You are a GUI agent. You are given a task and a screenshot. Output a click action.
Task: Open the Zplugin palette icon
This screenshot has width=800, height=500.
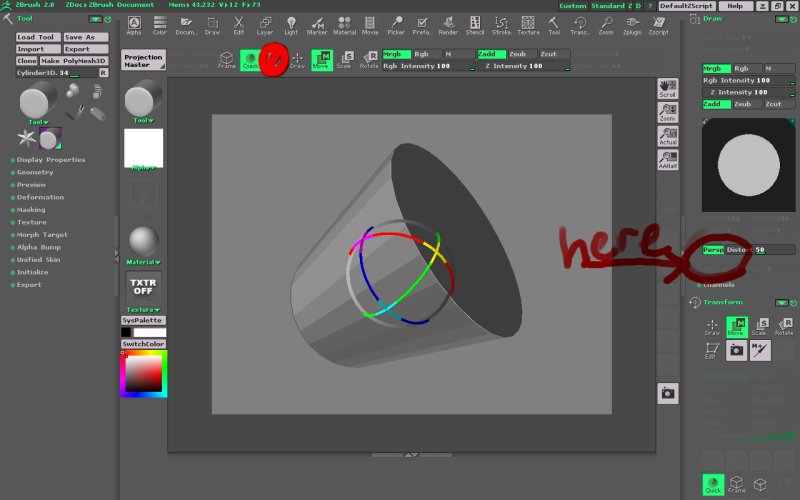click(632, 25)
